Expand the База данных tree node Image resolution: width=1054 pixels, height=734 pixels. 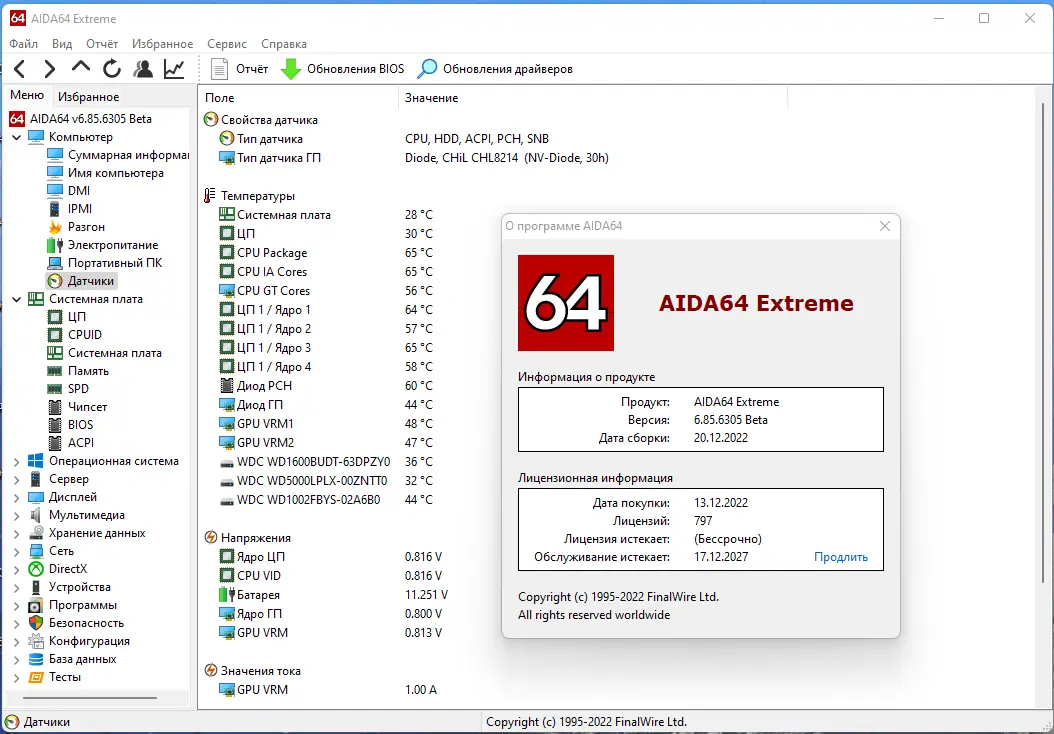coord(17,659)
